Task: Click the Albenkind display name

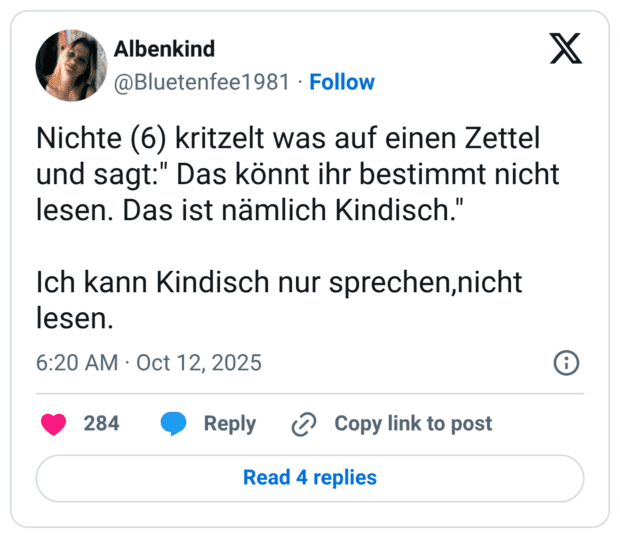Action: pyautogui.click(x=165, y=50)
